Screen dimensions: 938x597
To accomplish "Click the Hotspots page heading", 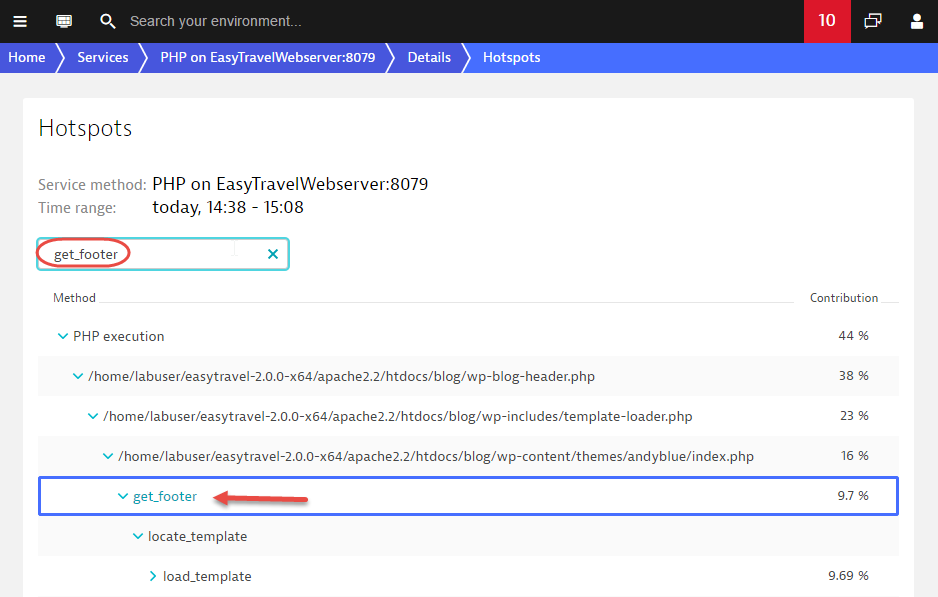I will [85, 129].
